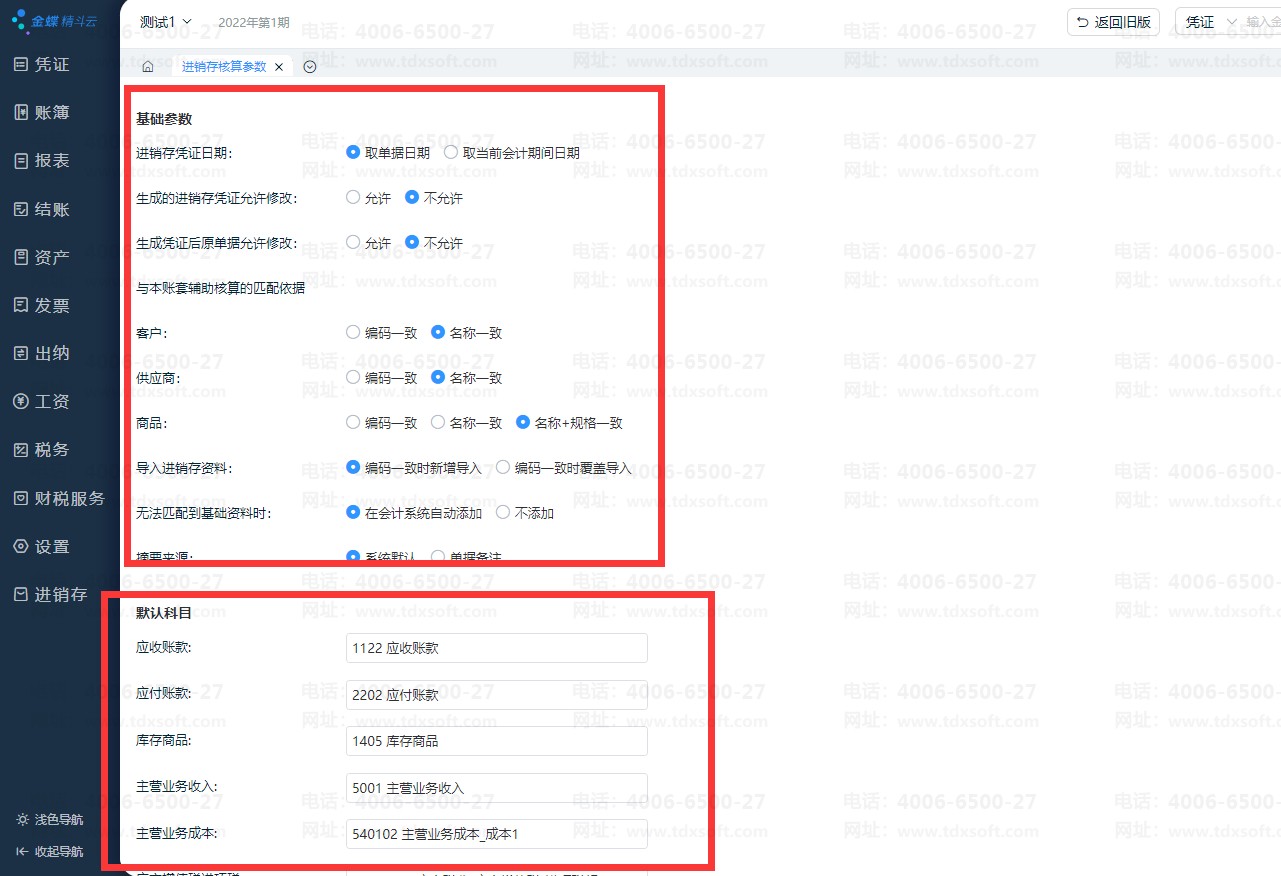Collapse the sidebar with 收起导航
Viewport: 1281px width, 876px height.
tap(50, 851)
